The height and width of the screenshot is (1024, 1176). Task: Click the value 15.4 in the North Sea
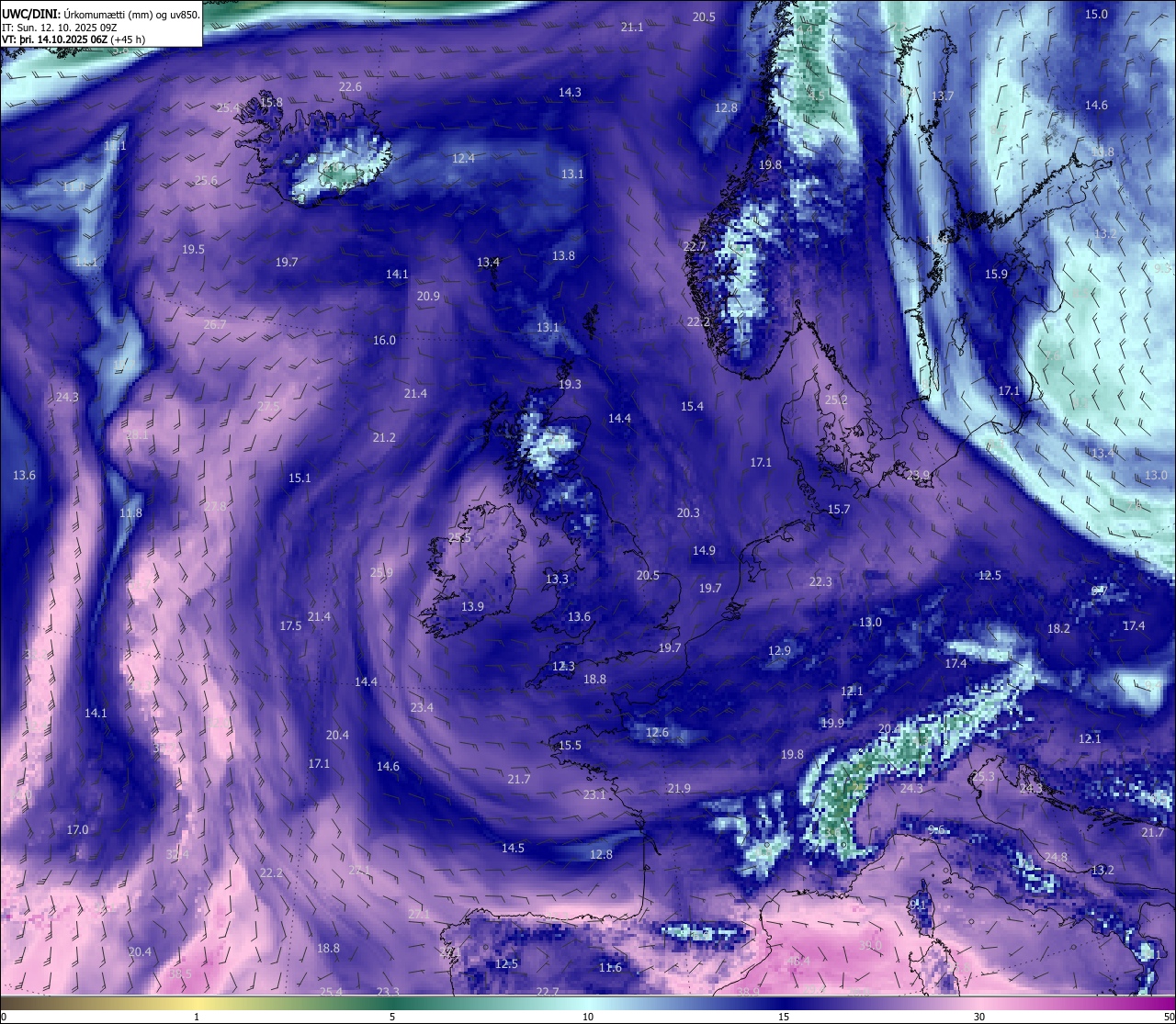coord(692,406)
